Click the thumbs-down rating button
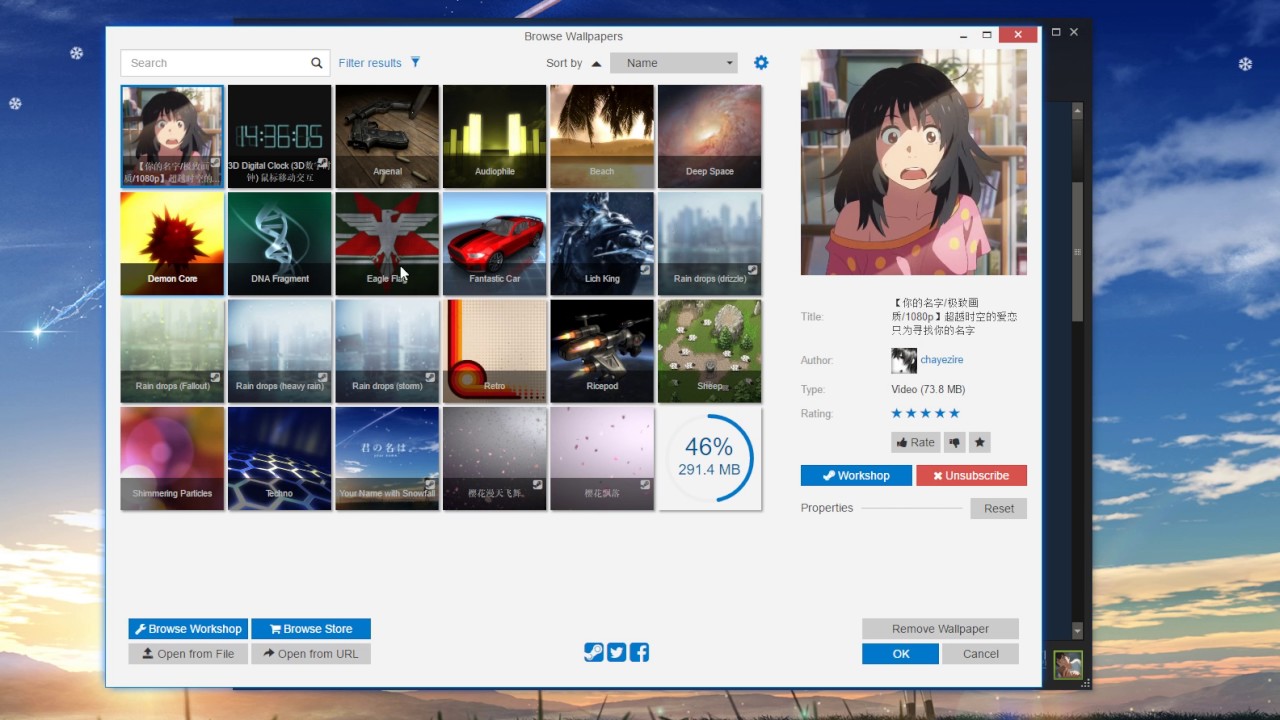 coord(954,442)
